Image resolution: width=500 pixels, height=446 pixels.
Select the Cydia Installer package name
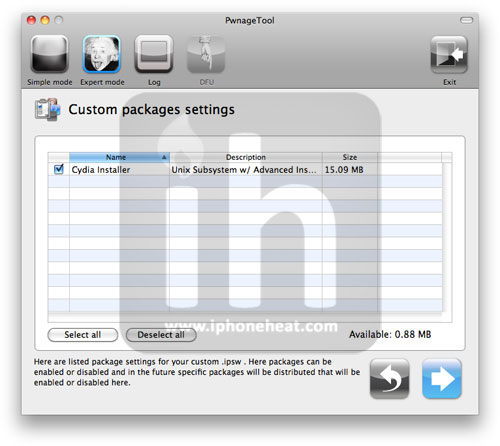click(x=101, y=170)
